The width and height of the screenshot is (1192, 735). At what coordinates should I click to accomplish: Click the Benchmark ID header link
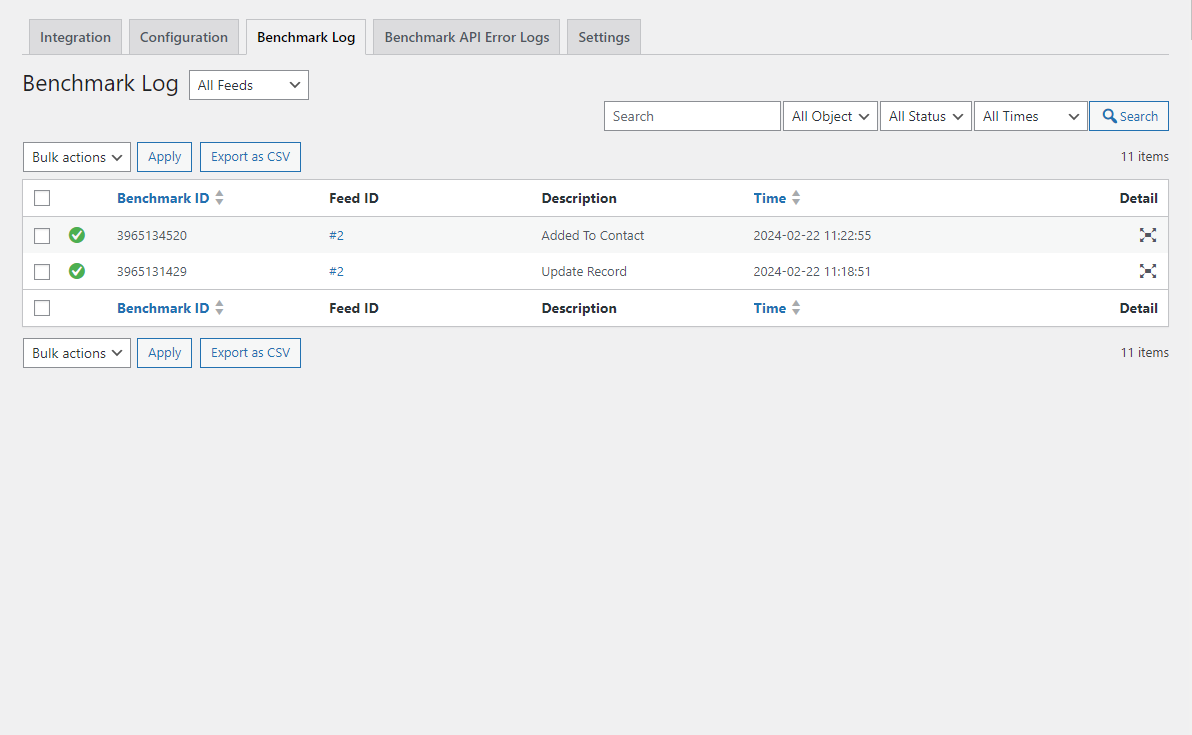163,198
